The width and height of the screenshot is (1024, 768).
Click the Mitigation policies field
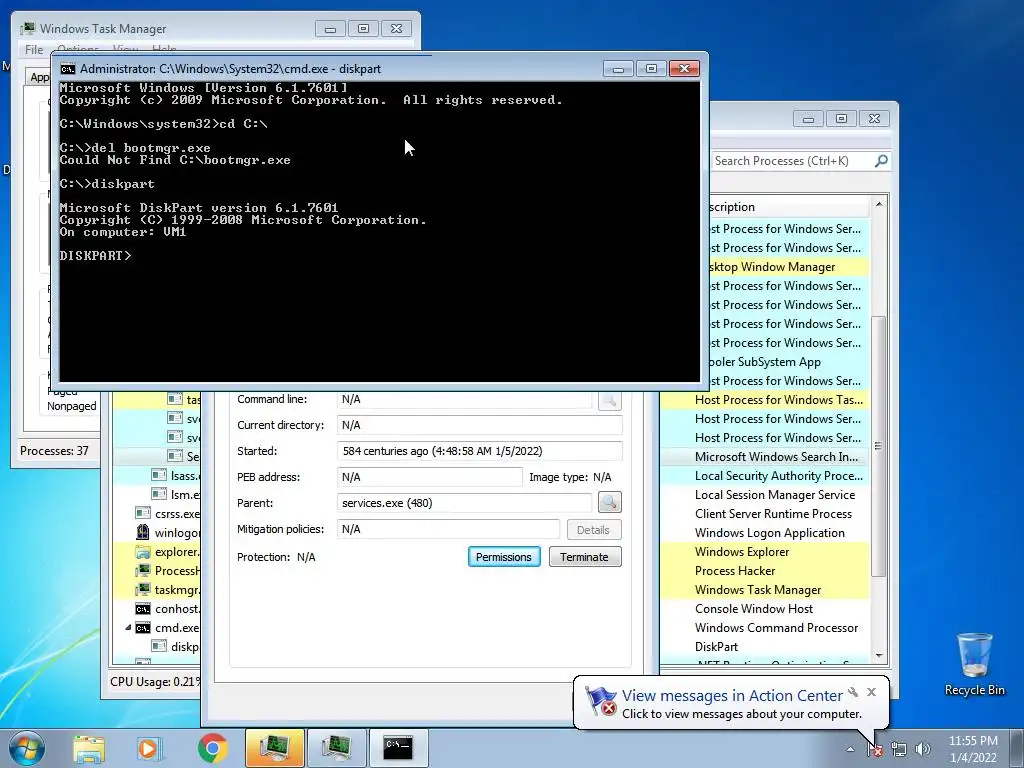[x=448, y=529]
